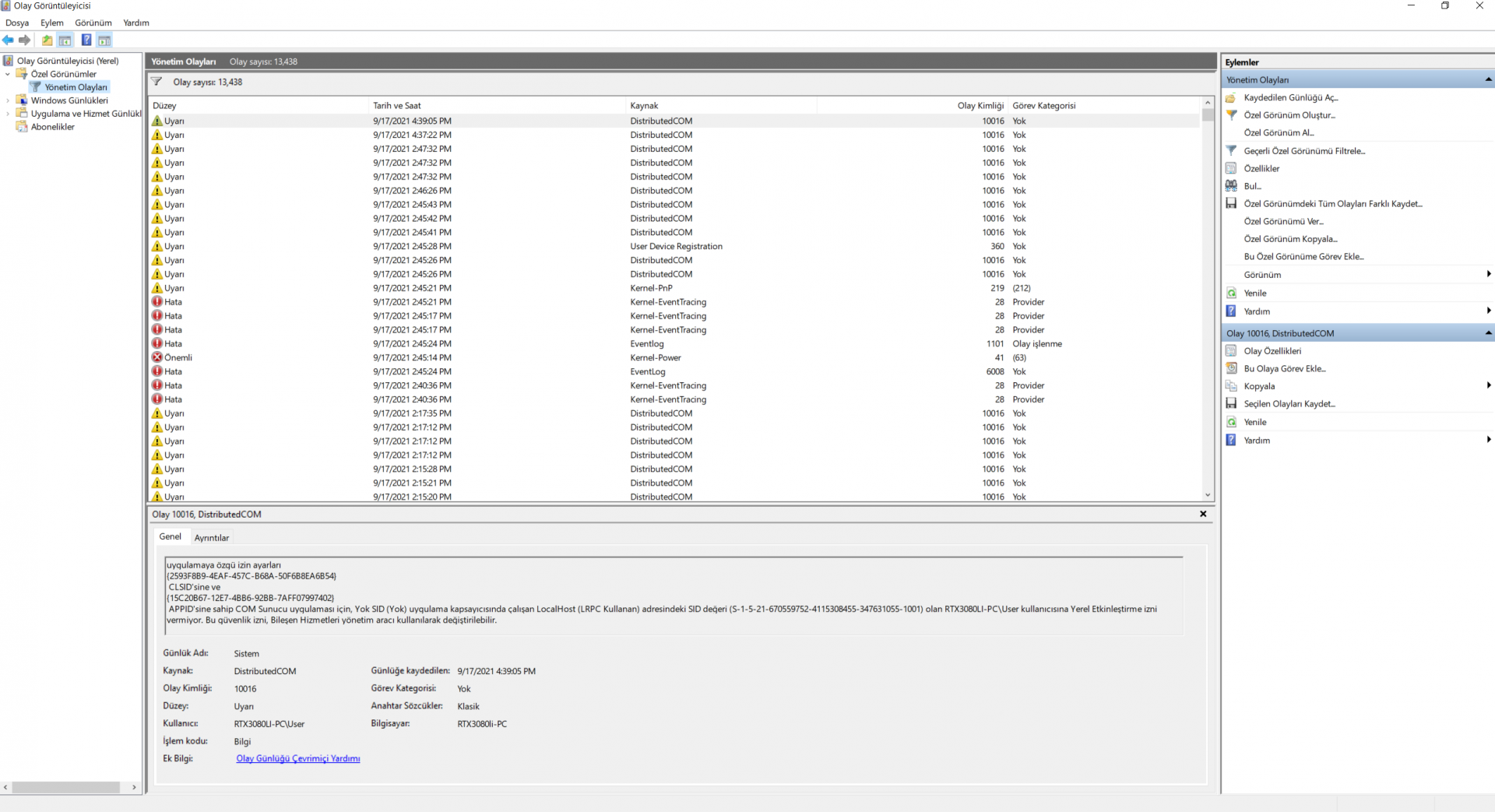Switch to the Ayrıntılar tab
The image size is (1495, 812).
click(x=212, y=538)
